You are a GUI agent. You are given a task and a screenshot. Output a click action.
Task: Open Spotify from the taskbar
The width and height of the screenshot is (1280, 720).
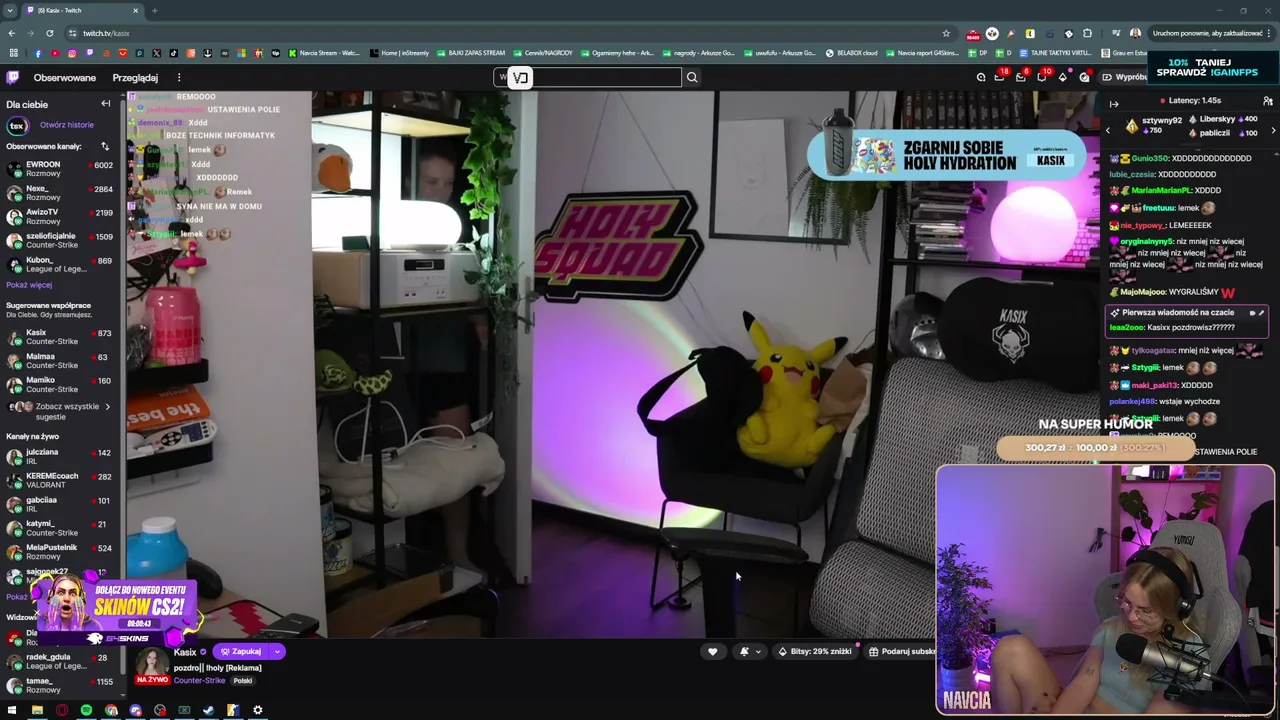(x=86, y=710)
